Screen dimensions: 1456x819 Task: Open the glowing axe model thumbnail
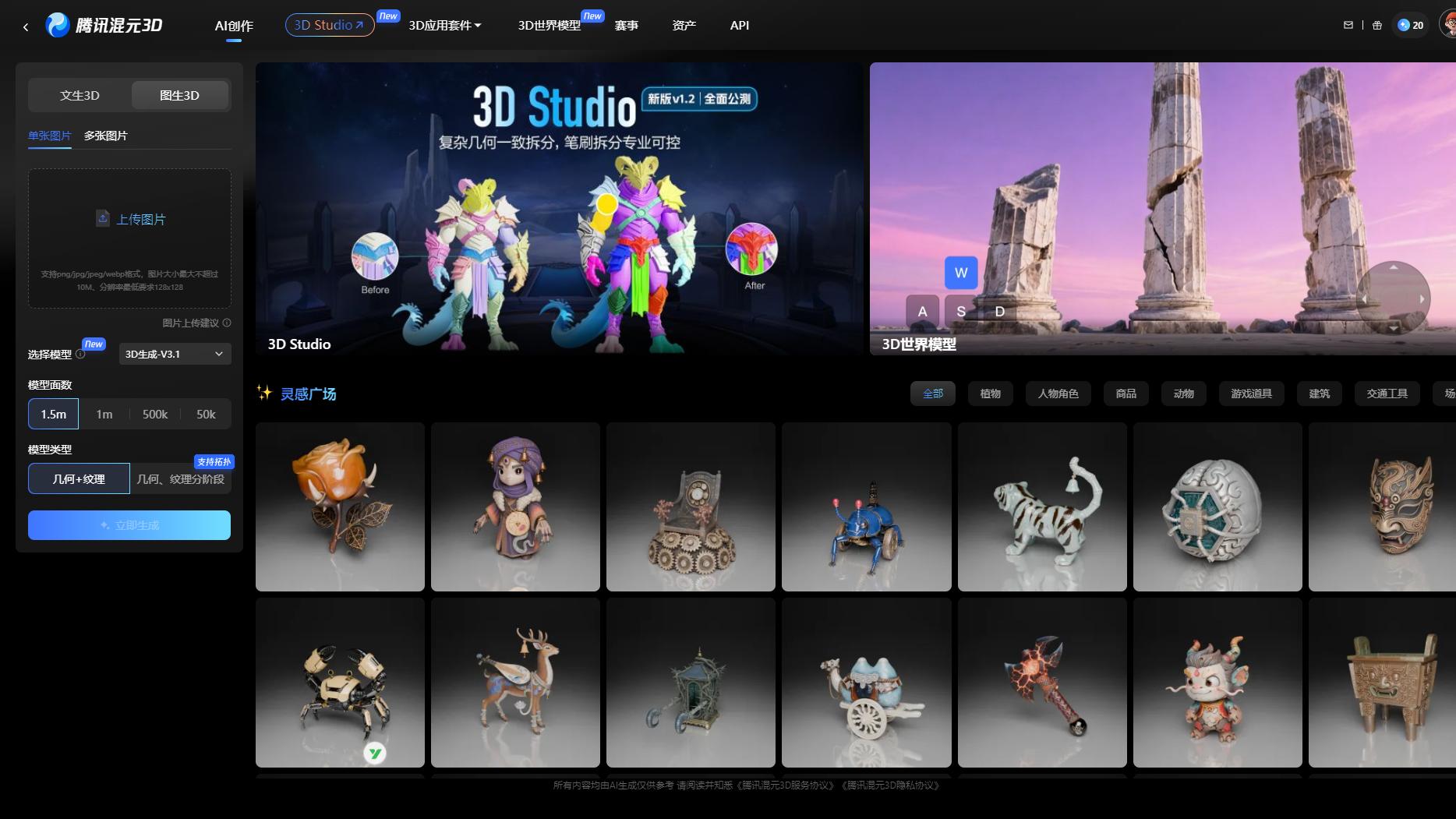[1042, 683]
